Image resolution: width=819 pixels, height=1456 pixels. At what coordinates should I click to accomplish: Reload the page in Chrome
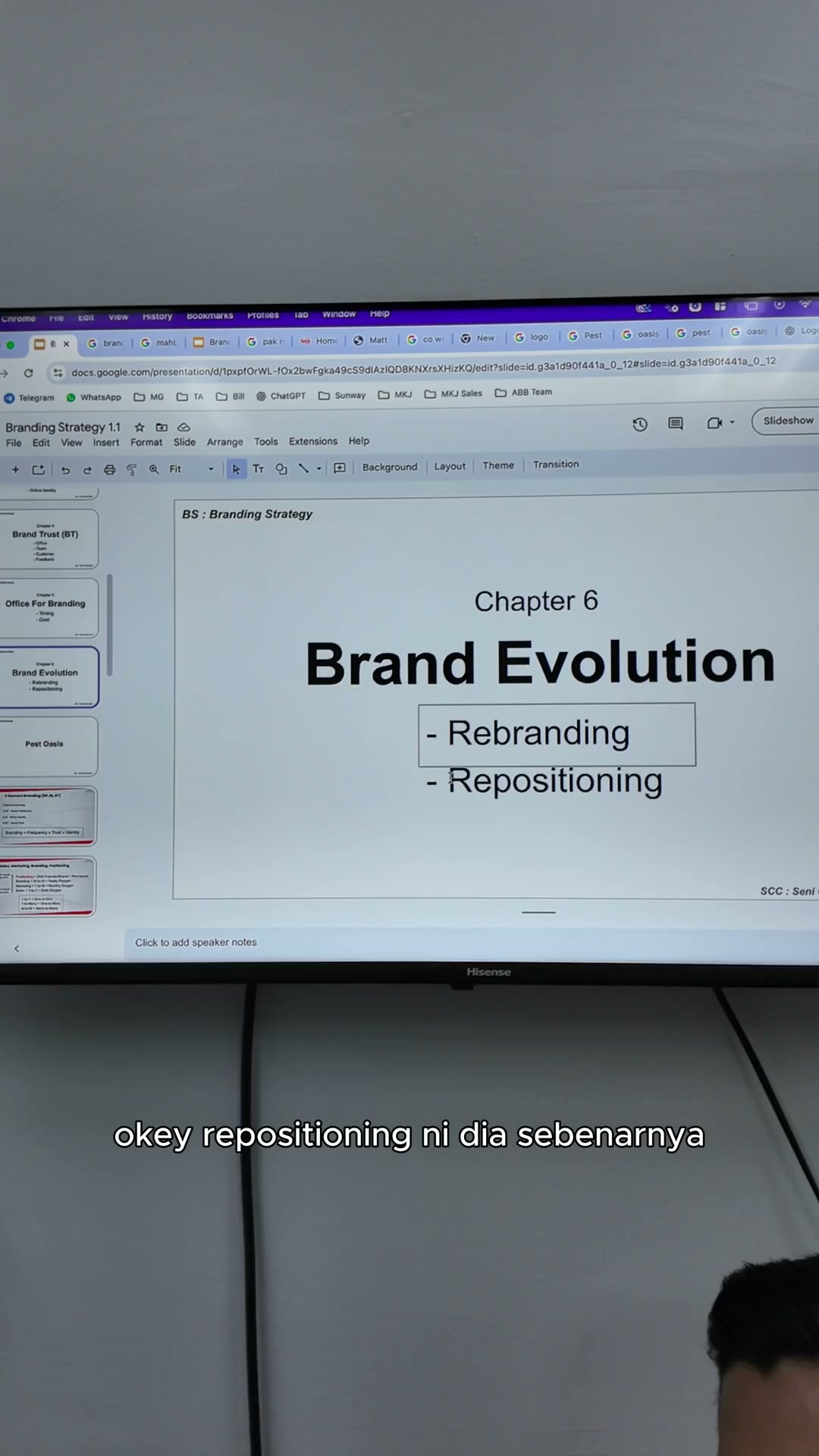(x=29, y=372)
